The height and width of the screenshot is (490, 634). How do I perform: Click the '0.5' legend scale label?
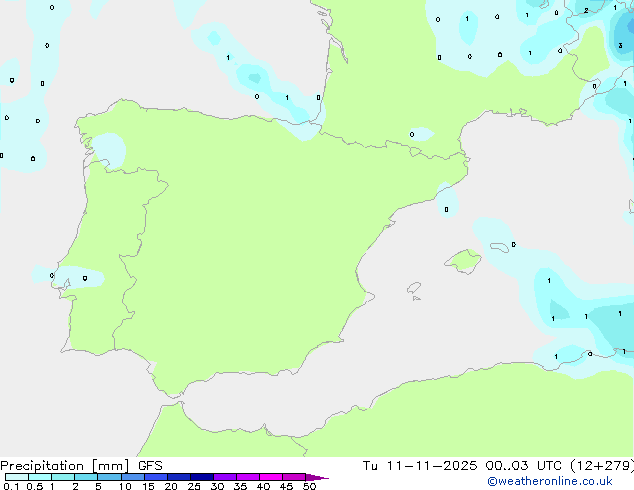[34, 486]
